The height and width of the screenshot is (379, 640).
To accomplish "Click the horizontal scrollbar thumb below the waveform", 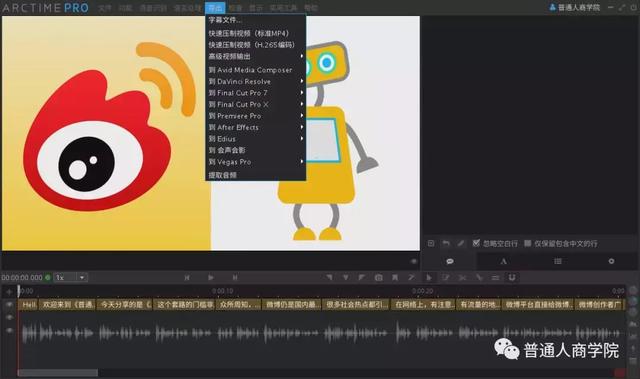I will [58, 373].
